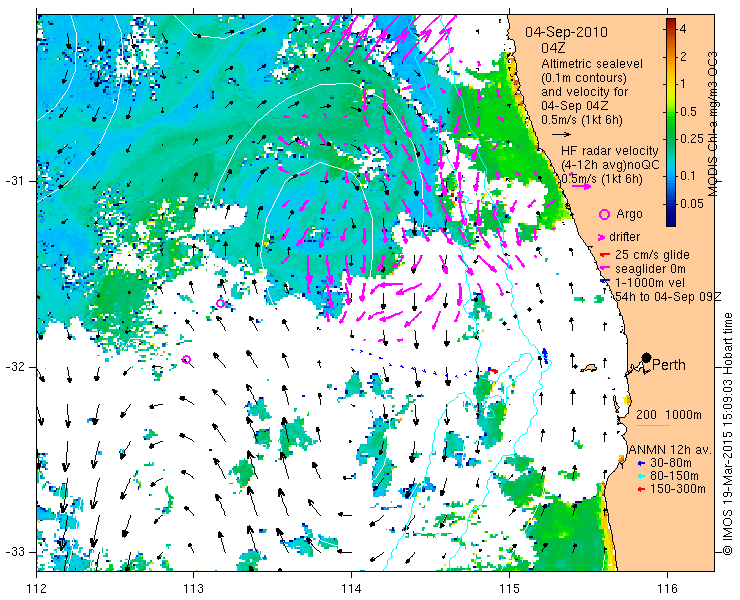Click the colorbar value 0.05
This screenshot has width=740, height=600.
(x=691, y=203)
